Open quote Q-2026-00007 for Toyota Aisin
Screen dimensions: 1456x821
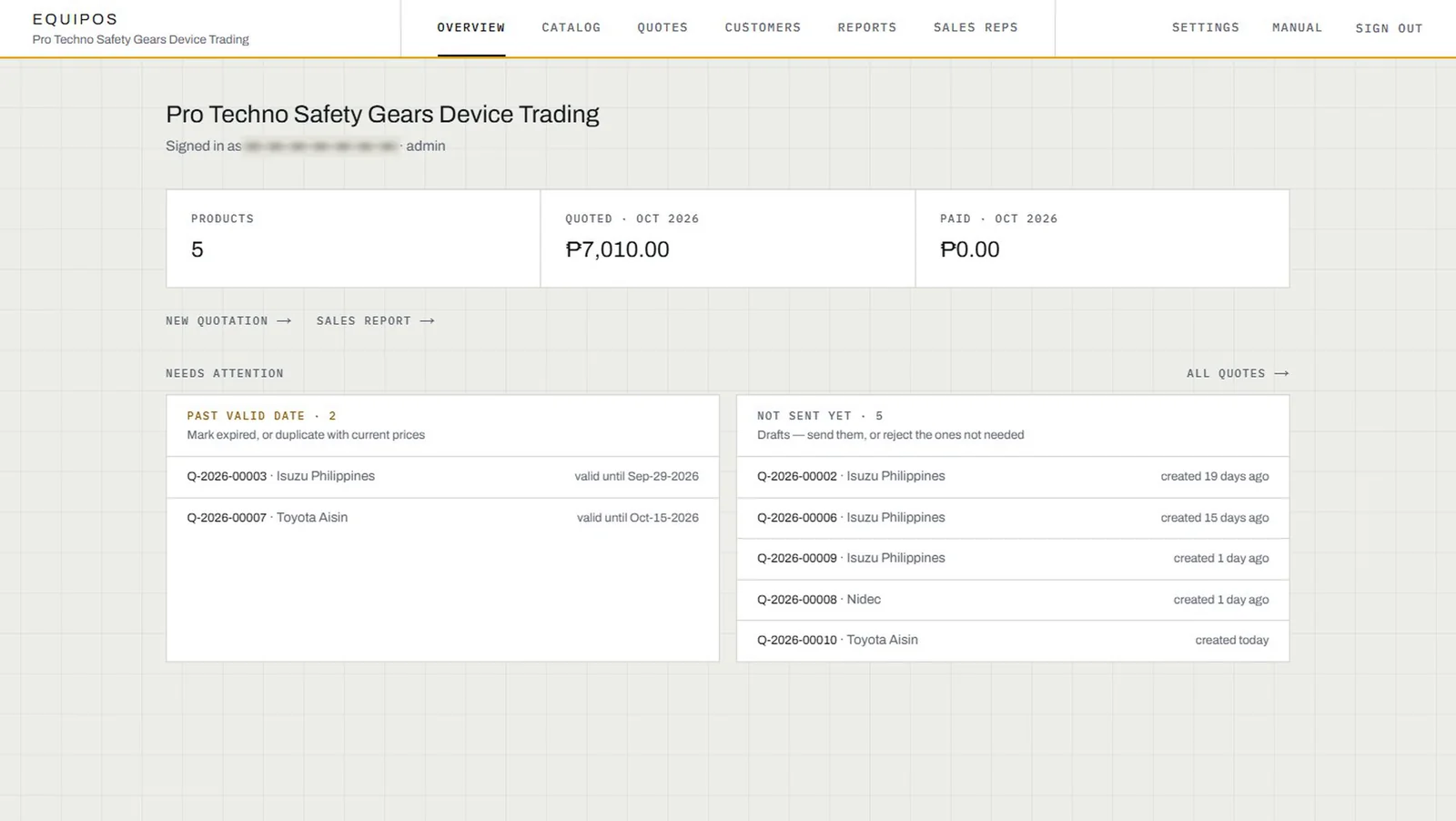(x=442, y=517)
